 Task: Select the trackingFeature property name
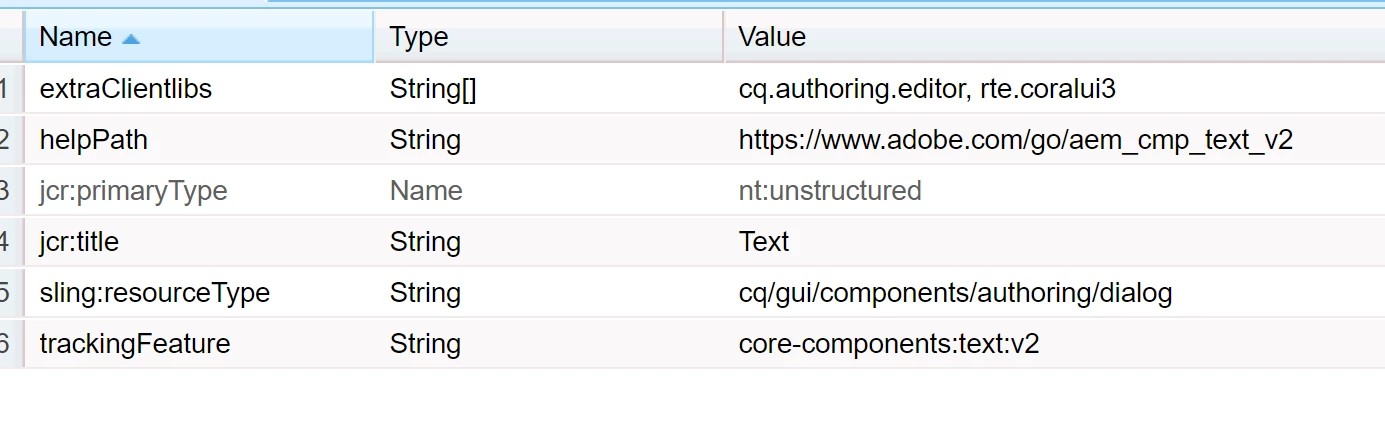click(x=135, y=344)
